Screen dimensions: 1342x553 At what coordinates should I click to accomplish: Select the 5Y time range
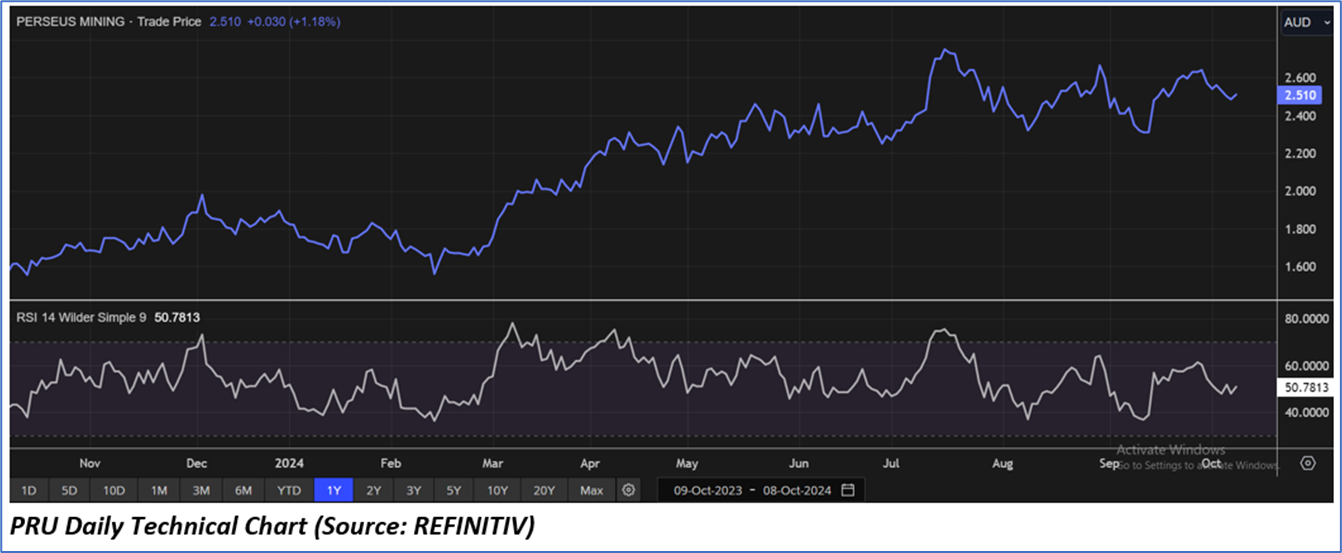pos(453,490)
